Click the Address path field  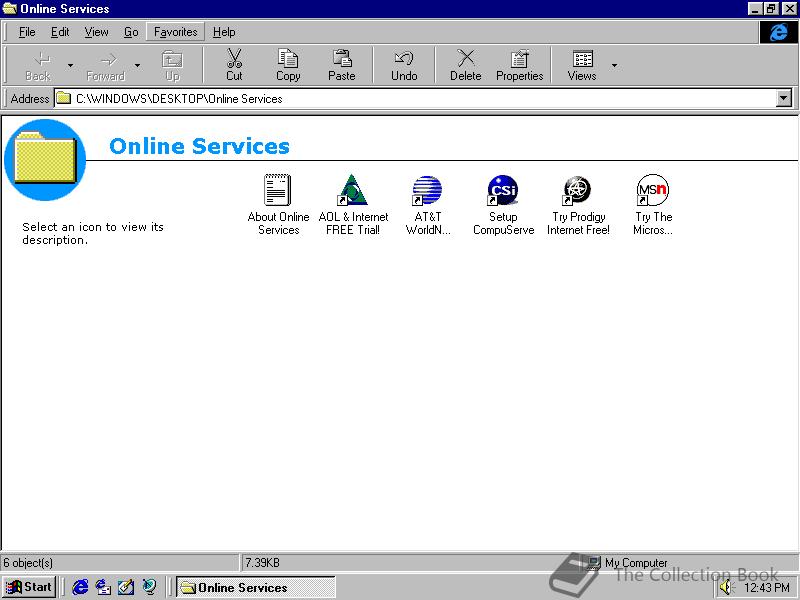[415, 98]
